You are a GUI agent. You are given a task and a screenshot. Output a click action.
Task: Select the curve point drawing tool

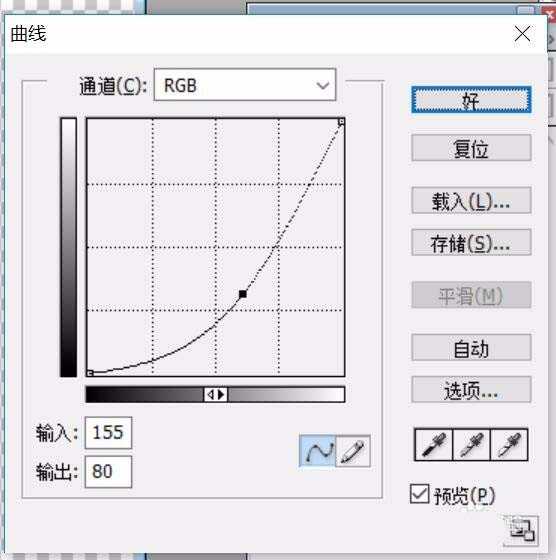(x=317, y=451)
